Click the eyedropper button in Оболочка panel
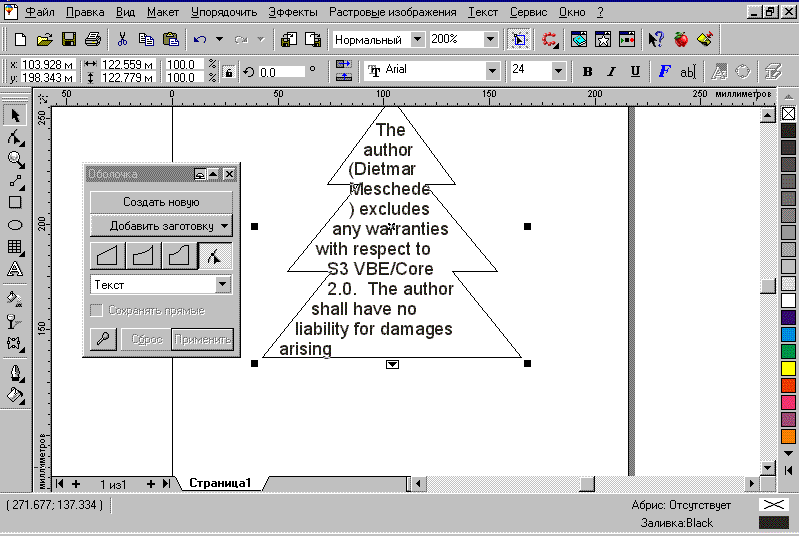799x536 pixels. coord(103,339)
